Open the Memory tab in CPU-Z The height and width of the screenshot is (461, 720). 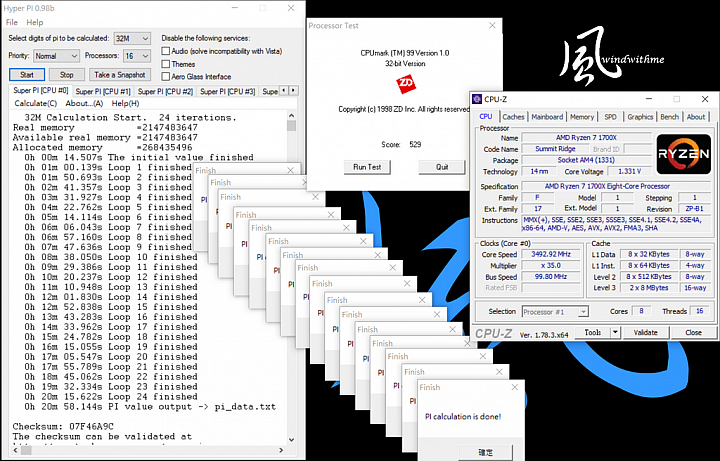click(582, 117)
